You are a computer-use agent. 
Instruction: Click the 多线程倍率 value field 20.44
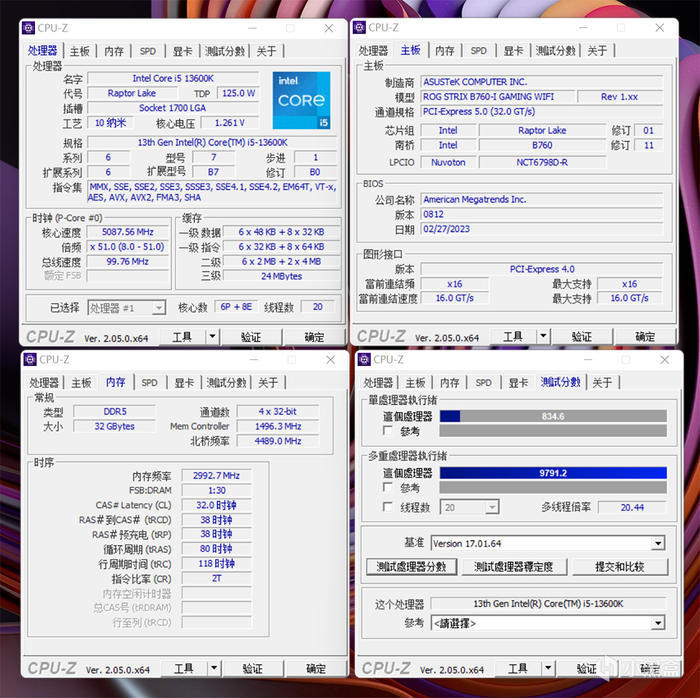632,507
